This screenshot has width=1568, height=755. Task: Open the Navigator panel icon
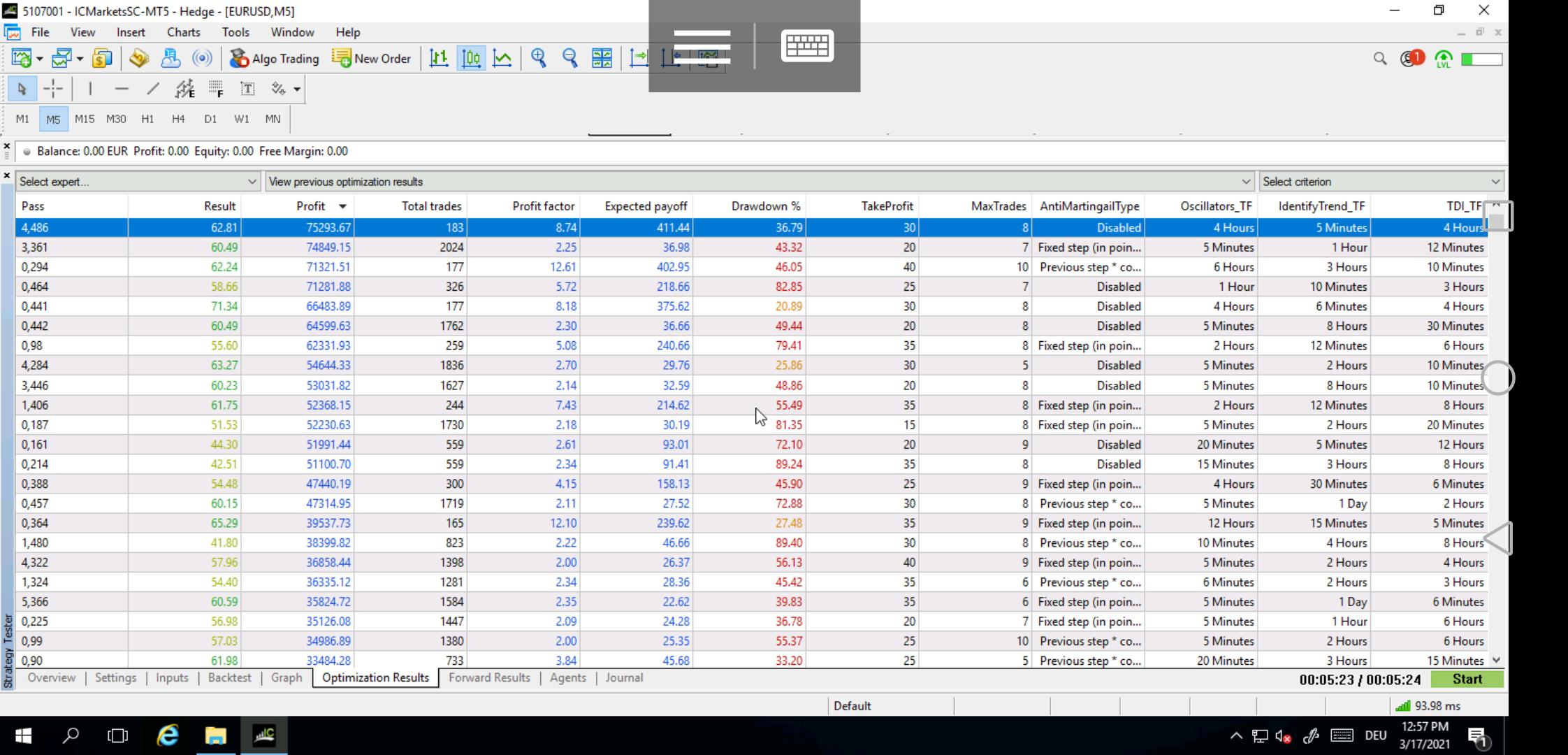coord(139,59)
